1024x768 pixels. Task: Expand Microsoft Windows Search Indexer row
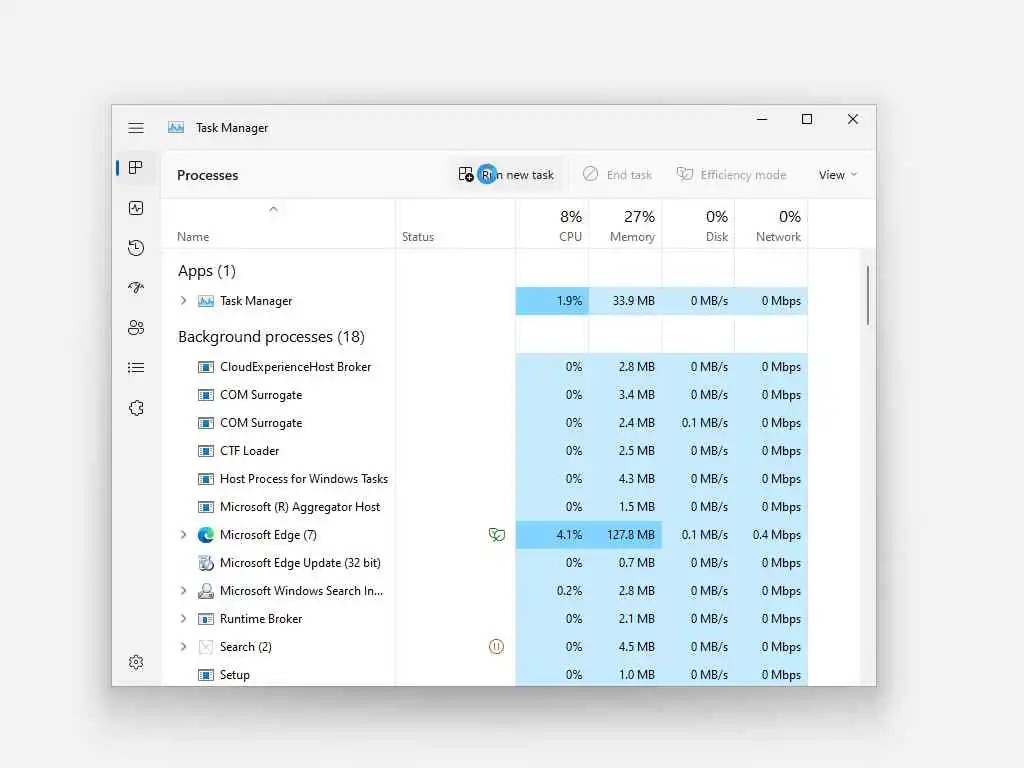(x=184, y=590)
